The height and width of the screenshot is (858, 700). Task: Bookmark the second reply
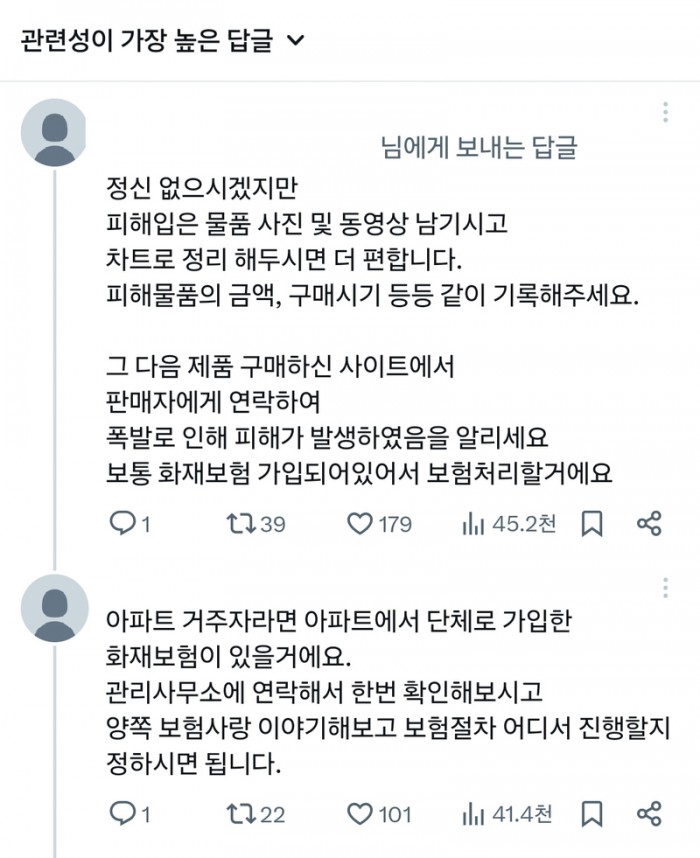(x=592, y=814)
